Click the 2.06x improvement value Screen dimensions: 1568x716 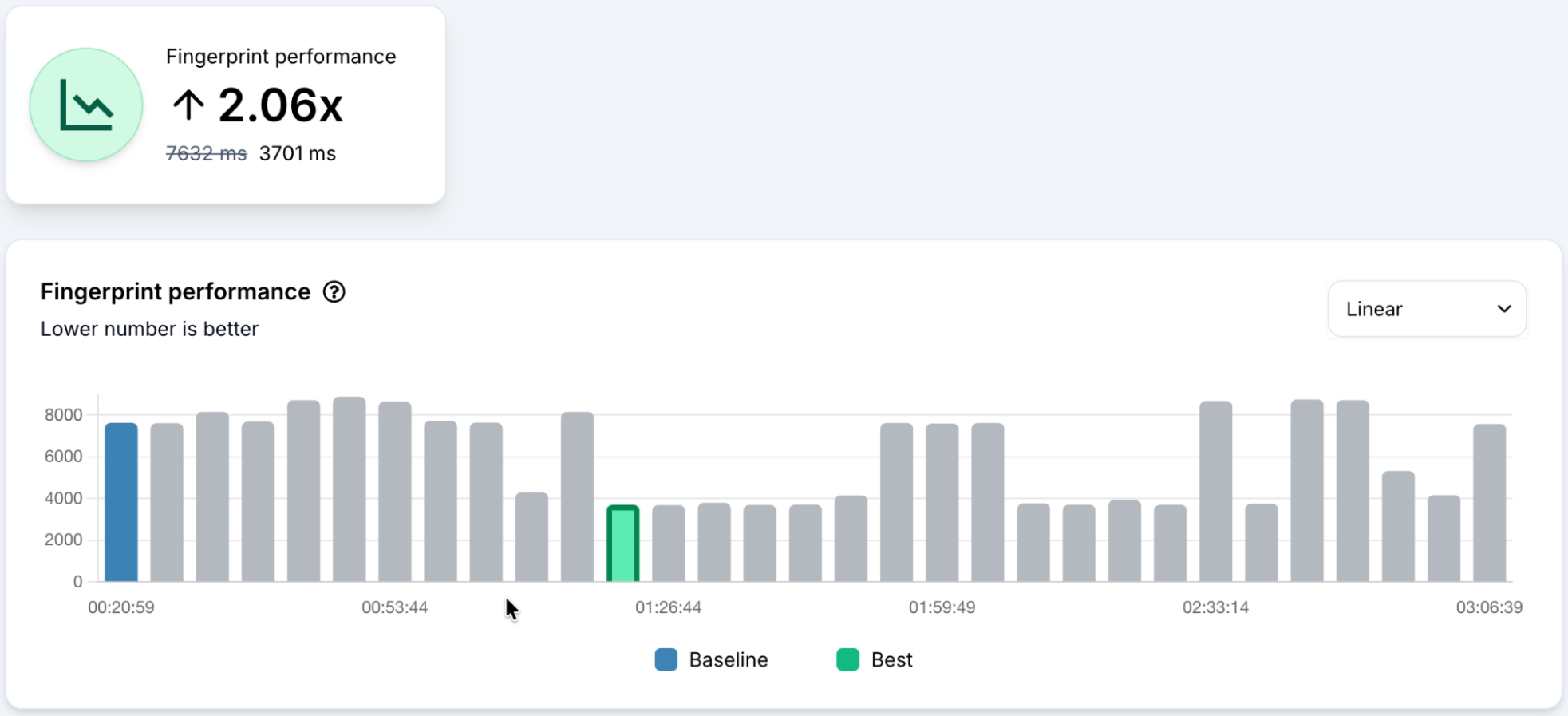(280, 105)
